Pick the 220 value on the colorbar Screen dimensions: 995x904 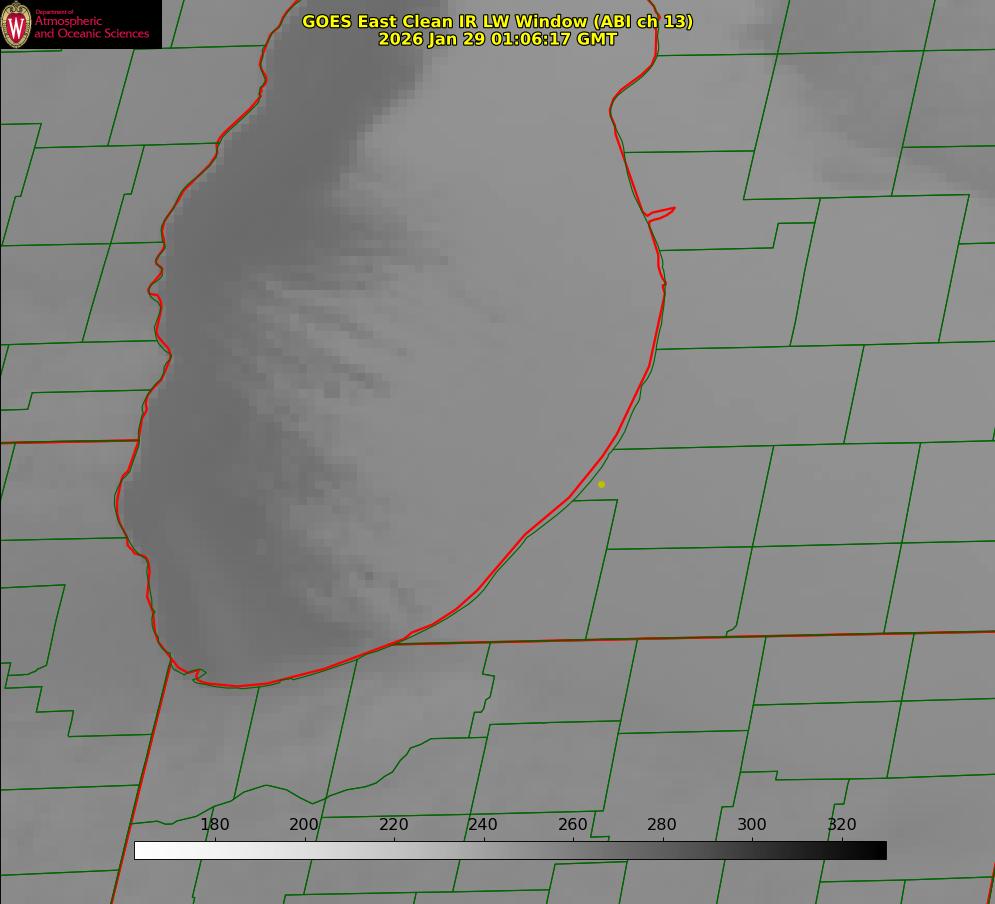coord(394,825)
